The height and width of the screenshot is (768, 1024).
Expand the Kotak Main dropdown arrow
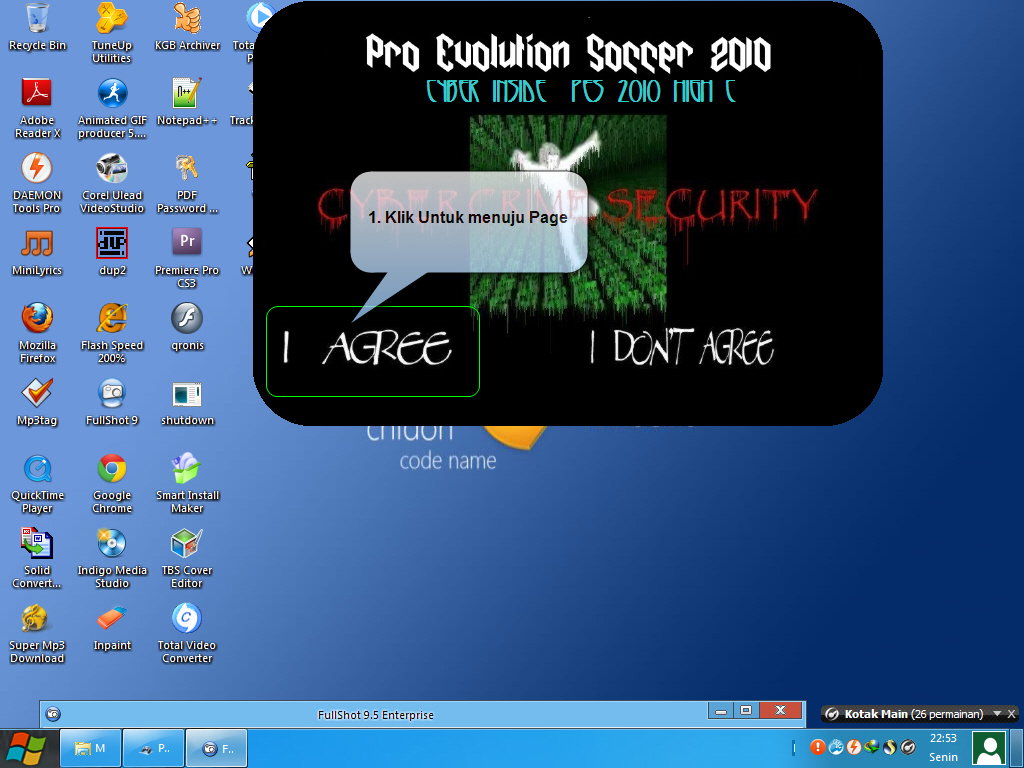point(997,714)
